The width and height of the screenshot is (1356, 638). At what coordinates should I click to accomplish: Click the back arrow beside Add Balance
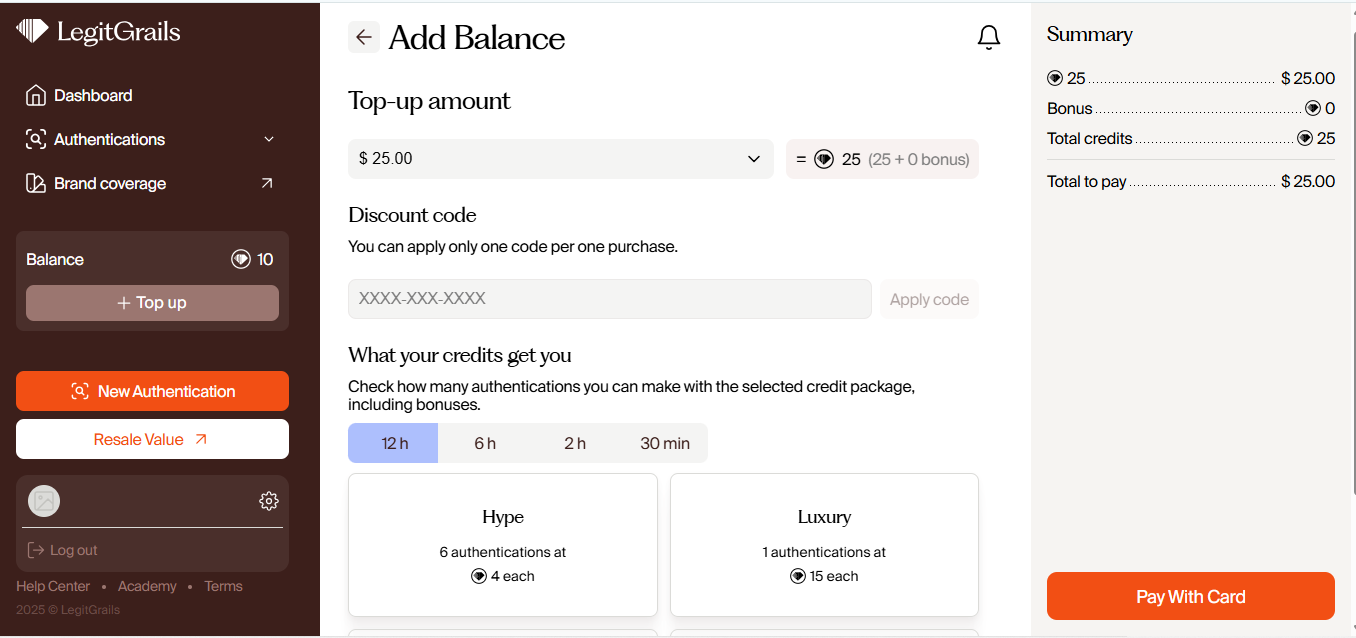(364, 37)
